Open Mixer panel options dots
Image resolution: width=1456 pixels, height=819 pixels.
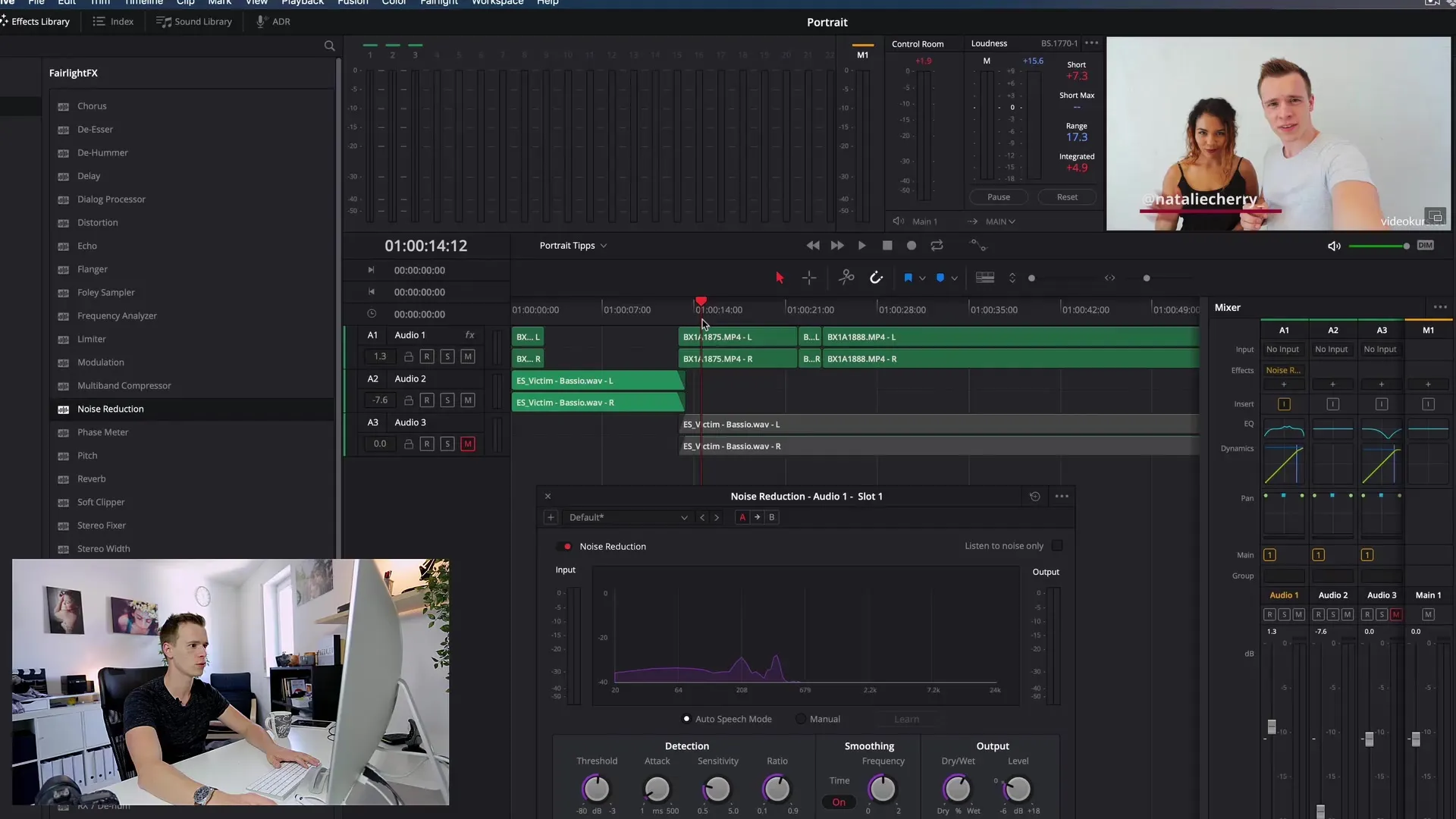point(1440,307)
